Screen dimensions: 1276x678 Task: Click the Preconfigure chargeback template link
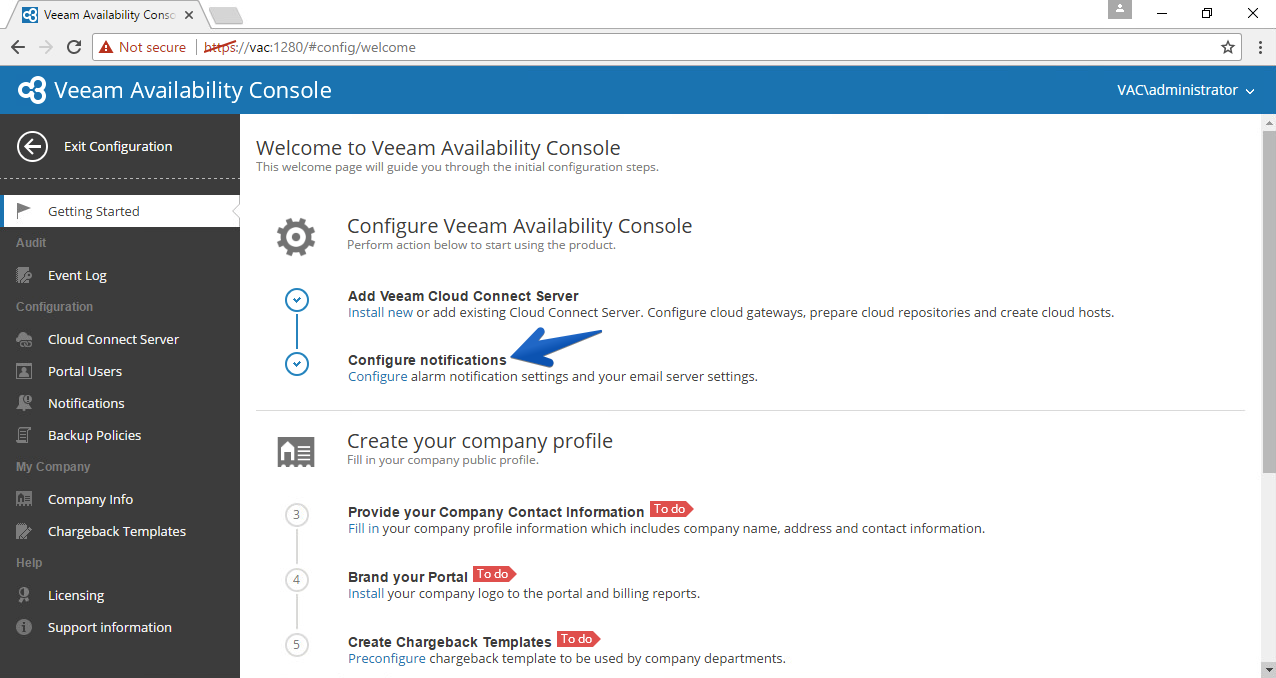386,658
